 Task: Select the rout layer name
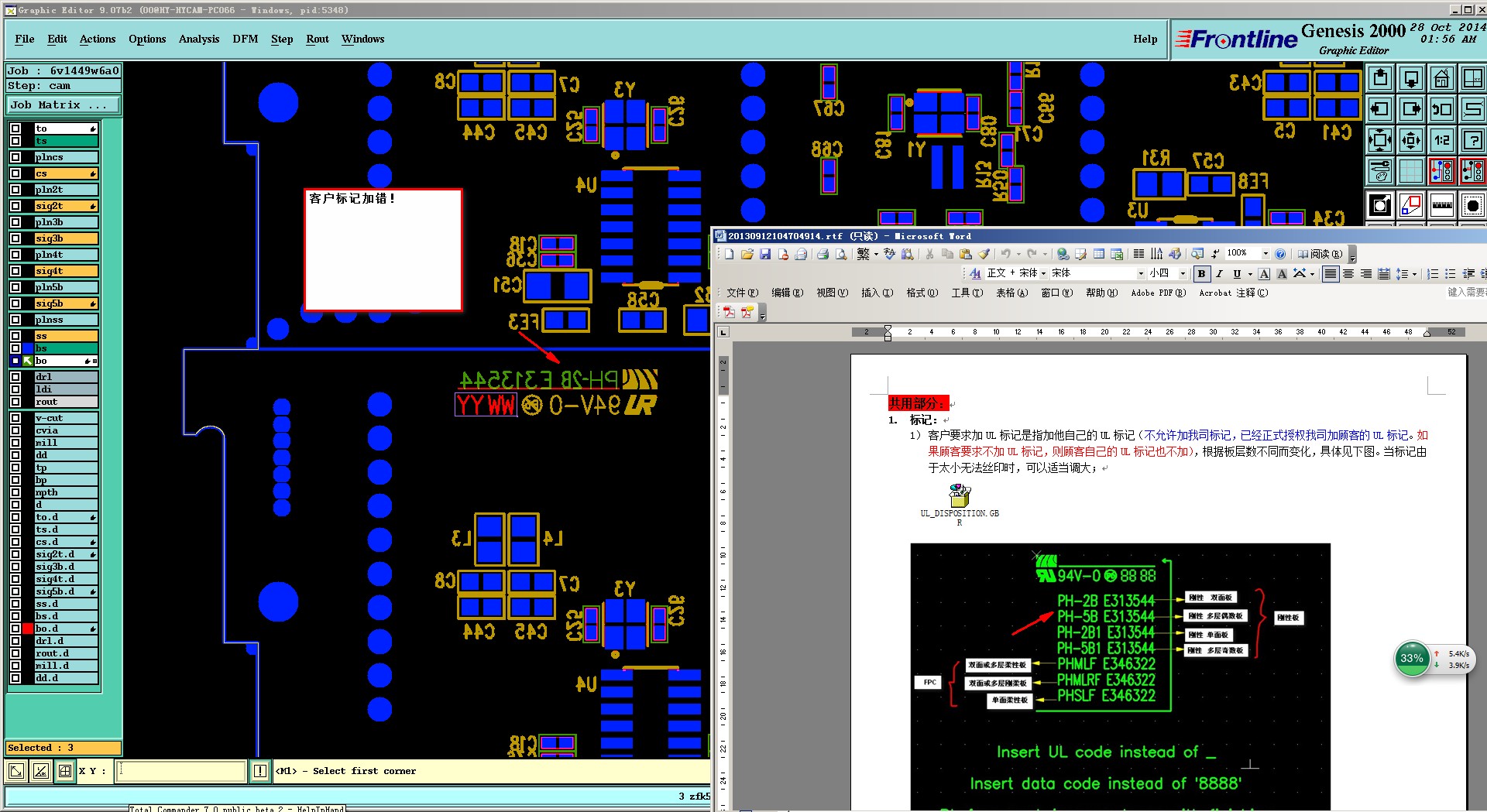pyautogui.click(x=67, y=402)
